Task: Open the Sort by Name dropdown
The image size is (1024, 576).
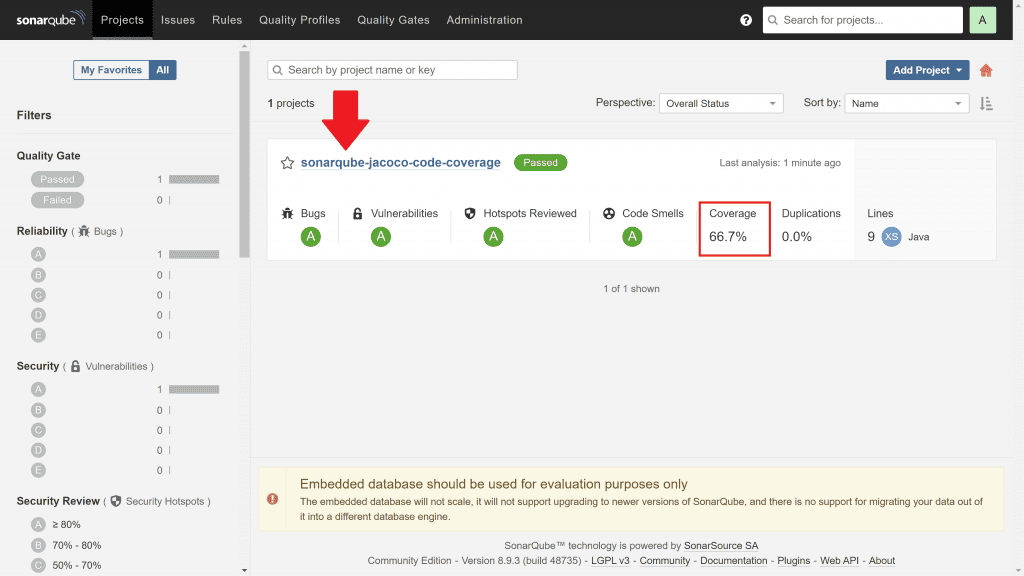Action: [906, 103]
